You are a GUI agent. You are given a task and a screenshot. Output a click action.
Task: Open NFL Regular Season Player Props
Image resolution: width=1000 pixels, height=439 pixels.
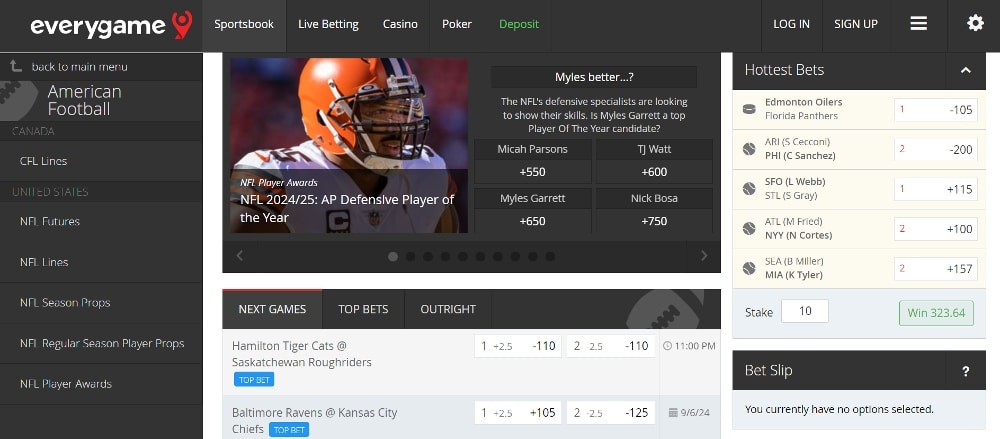pos(101,343)
